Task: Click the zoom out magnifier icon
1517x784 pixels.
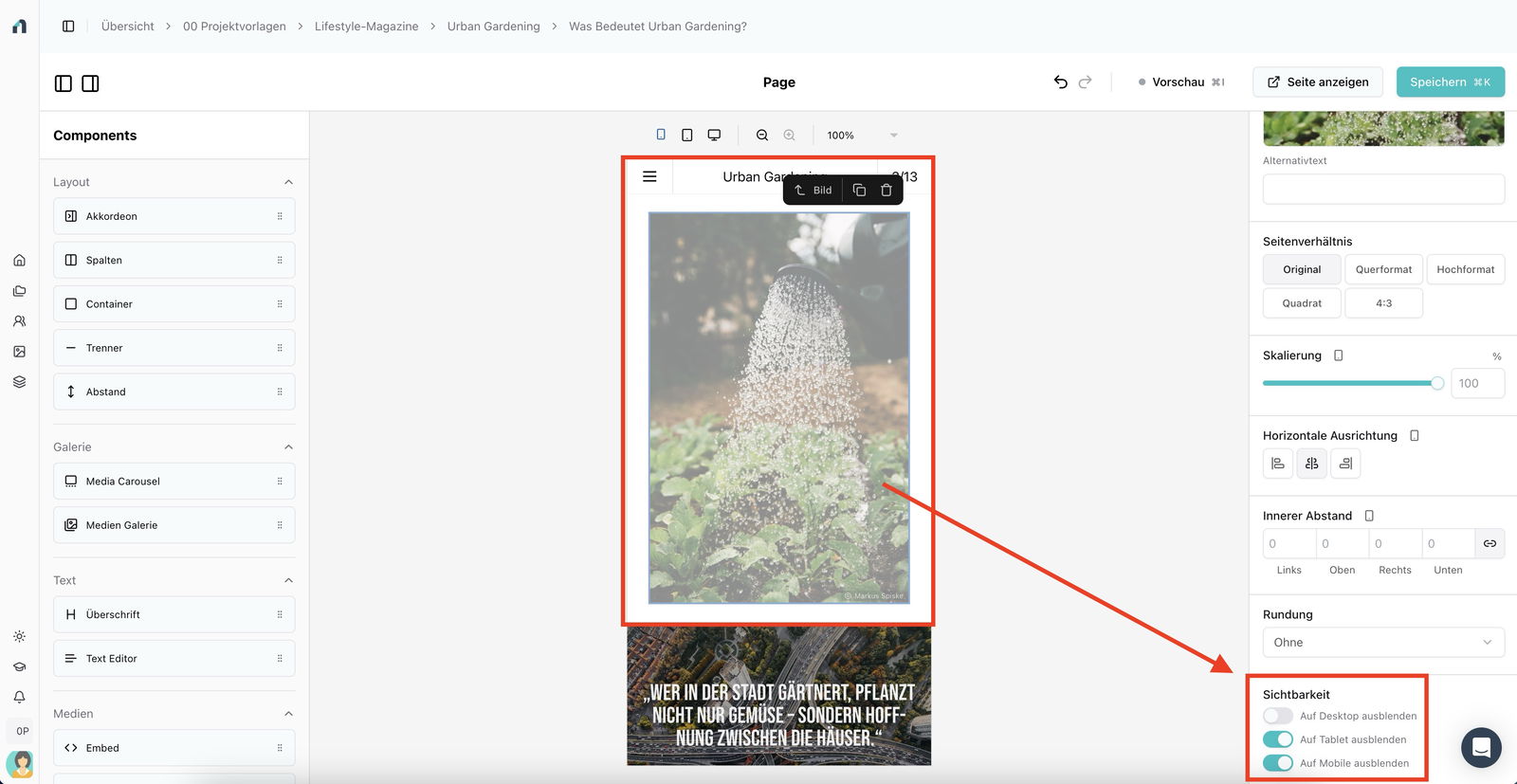Action: point(762,135)
